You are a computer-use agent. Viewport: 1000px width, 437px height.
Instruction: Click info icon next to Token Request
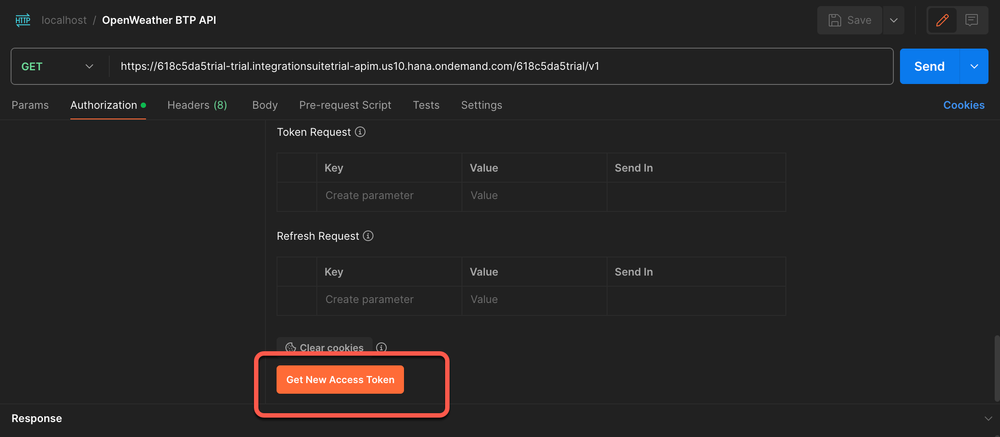tap(360, 132)
